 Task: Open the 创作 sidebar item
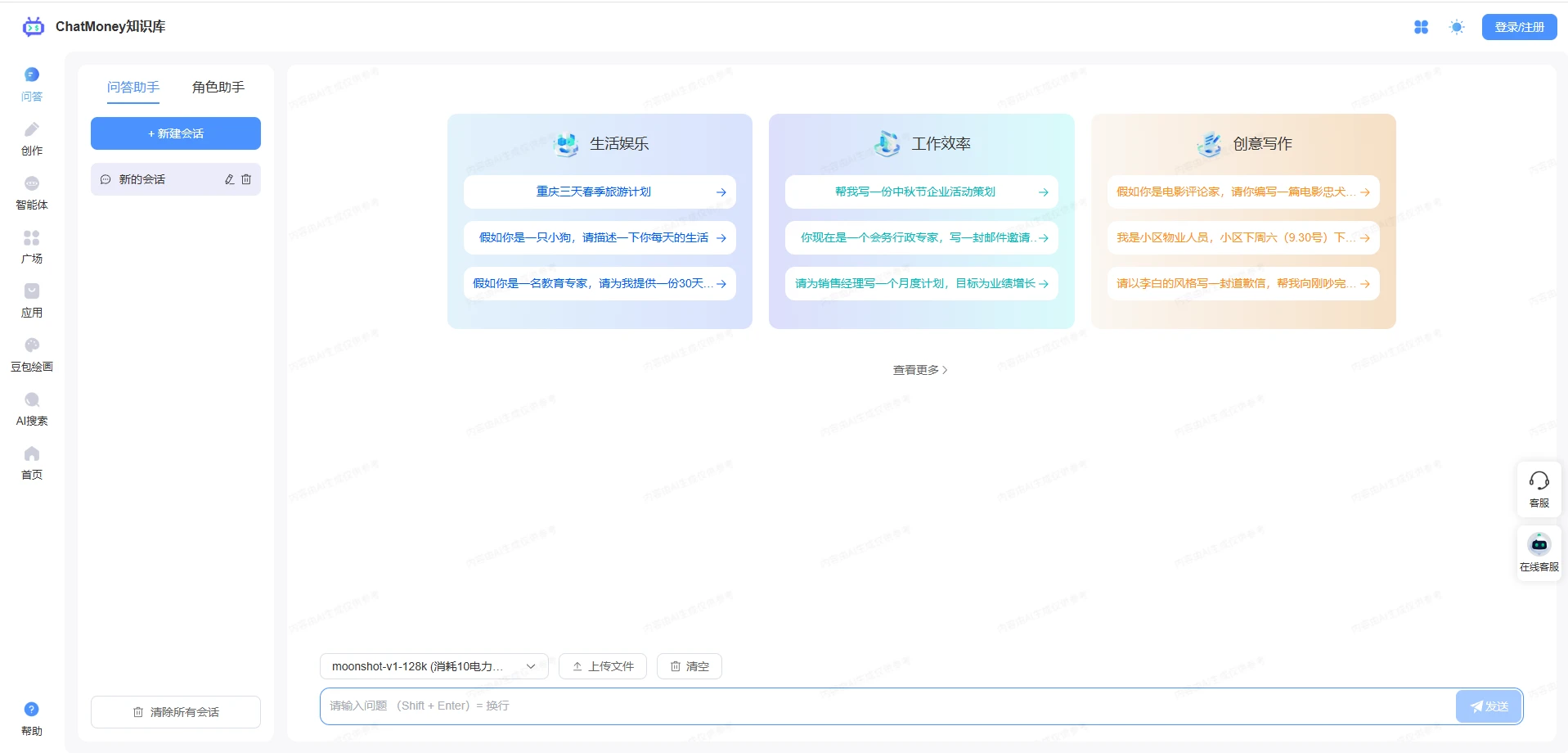click(32, 138)
